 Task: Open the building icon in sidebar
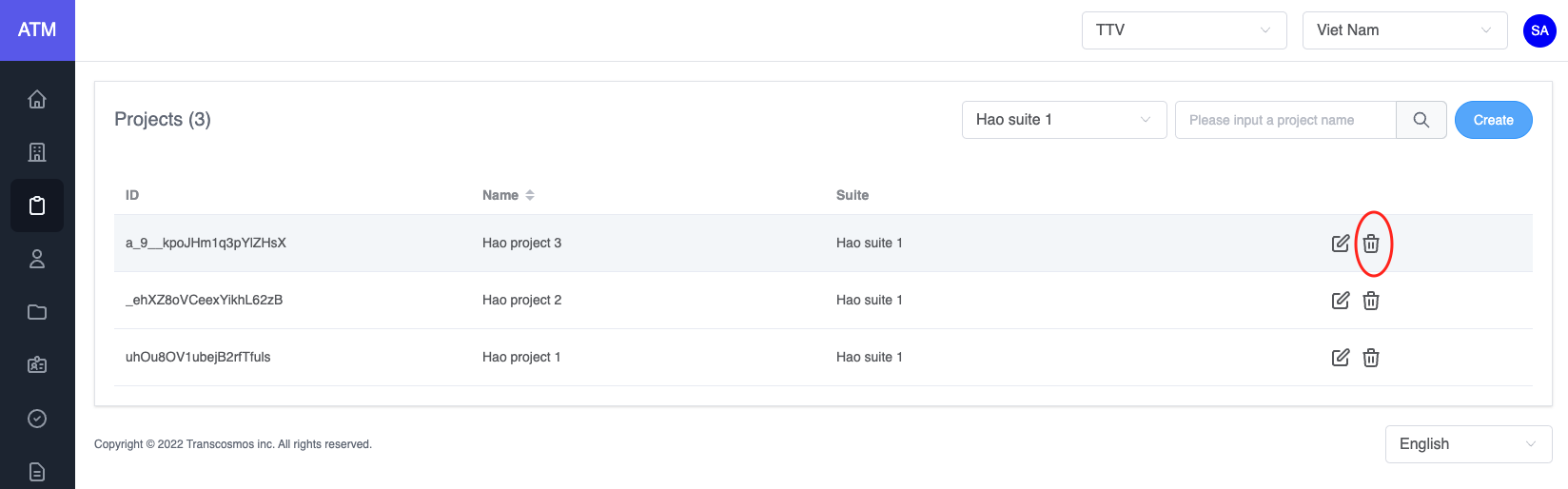pyautogui.click(x=37, y=152)
